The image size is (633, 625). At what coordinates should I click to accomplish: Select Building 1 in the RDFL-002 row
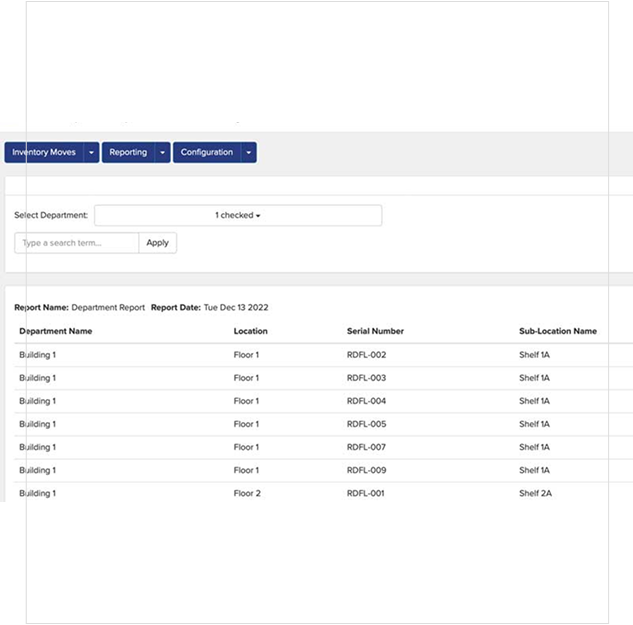point(38,354)
